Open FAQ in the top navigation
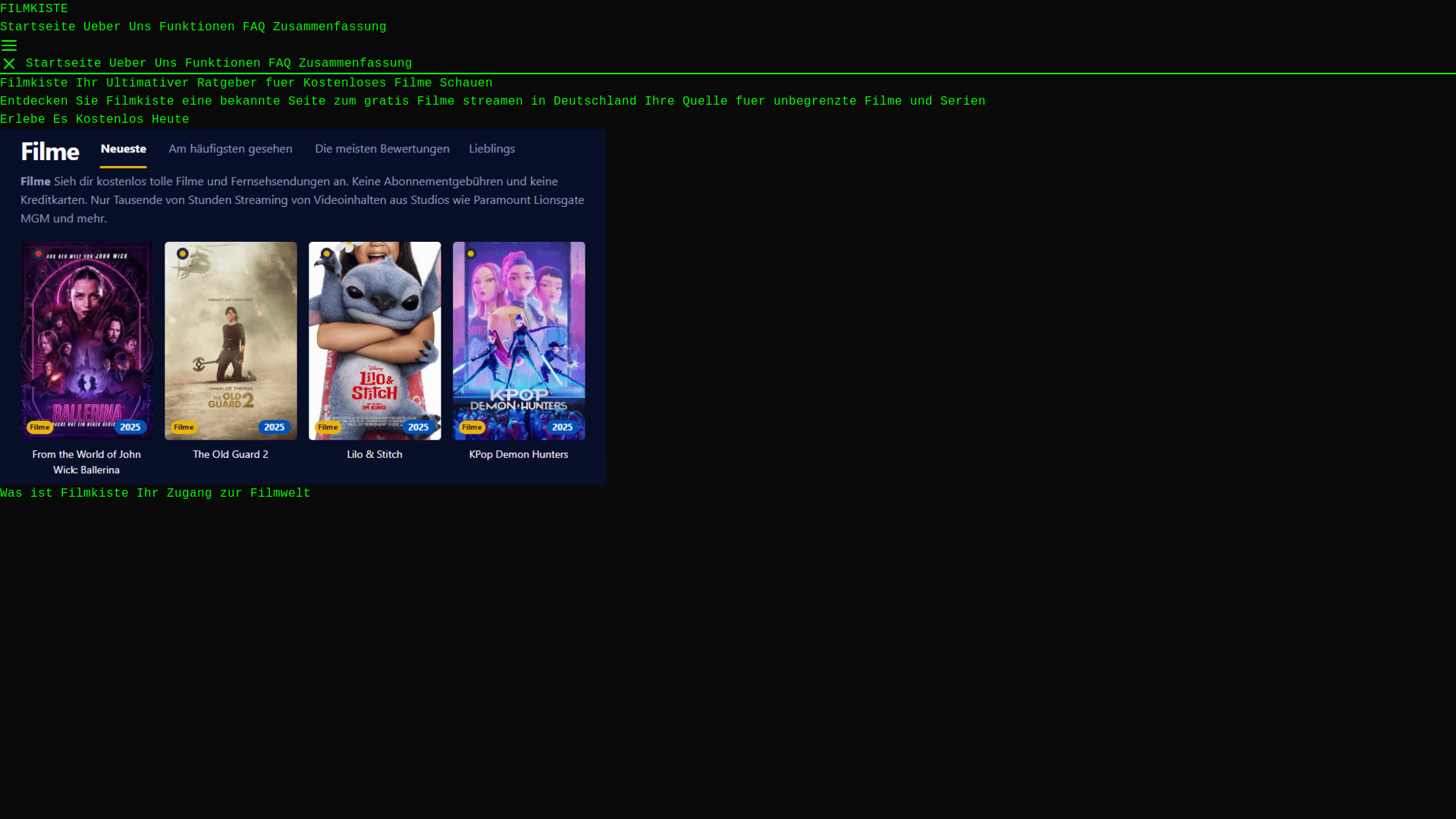This screenshot has width=1456, height=819. pos(254,27)
